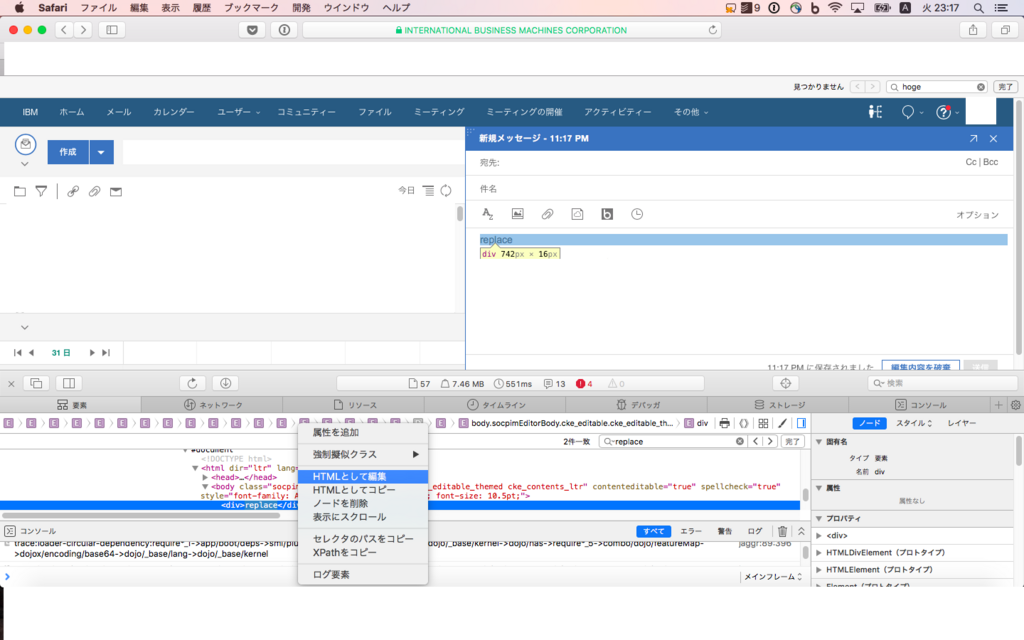Viewport: 1024px width, 640px height.
Task: Click the Box 'b' icon in compose toolbar
Action: coord(607,214)
